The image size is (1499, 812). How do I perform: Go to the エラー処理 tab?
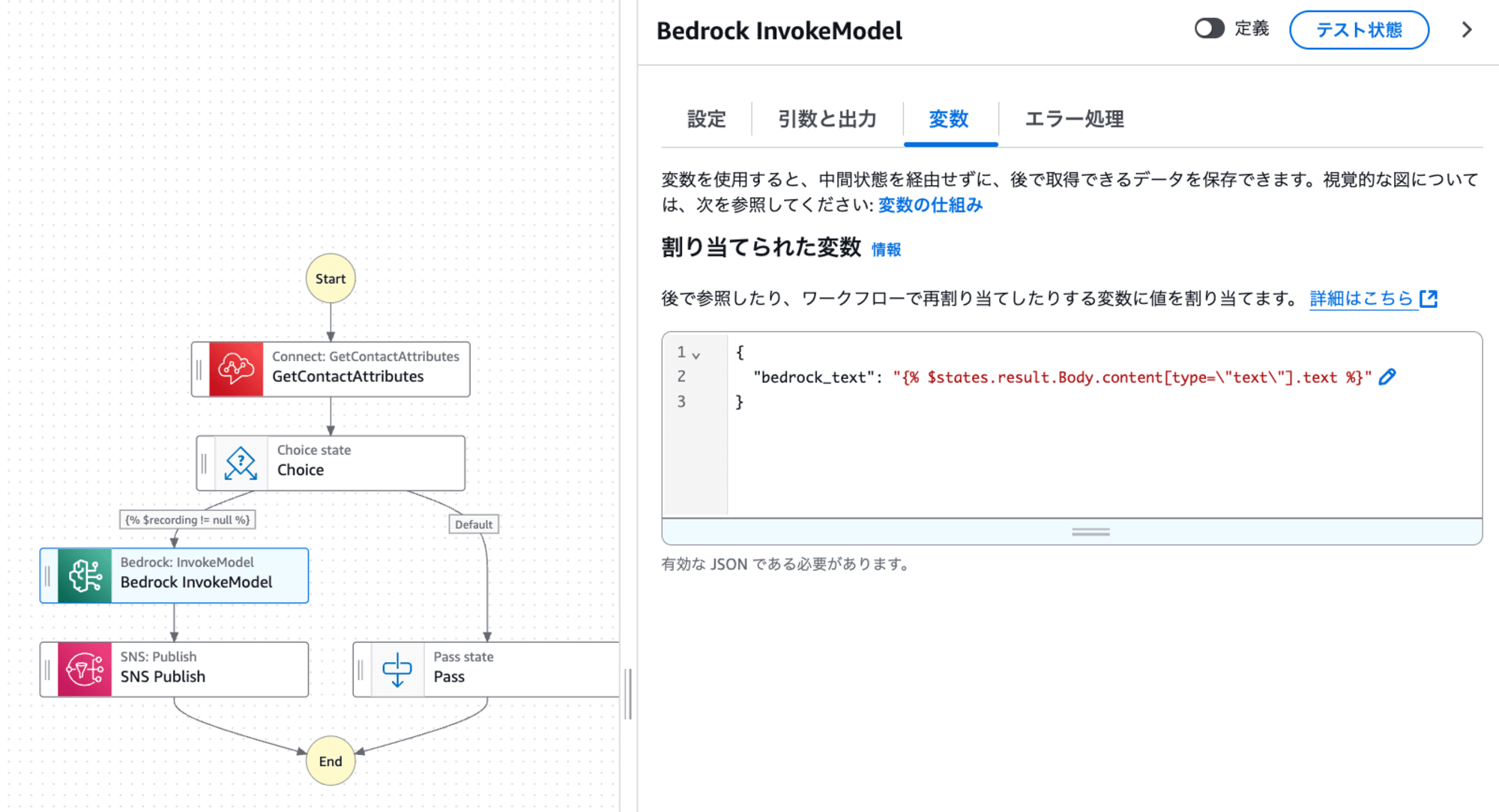pos(1074,119)
